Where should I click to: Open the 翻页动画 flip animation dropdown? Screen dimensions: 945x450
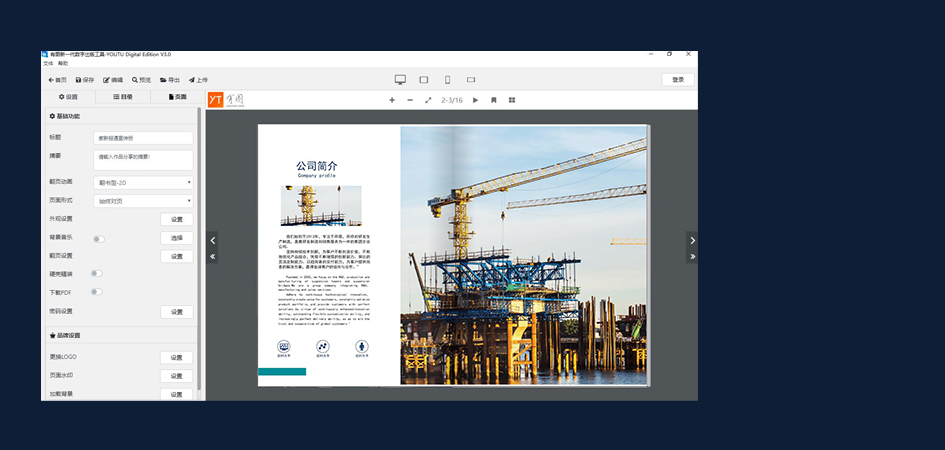coord(143,183)
